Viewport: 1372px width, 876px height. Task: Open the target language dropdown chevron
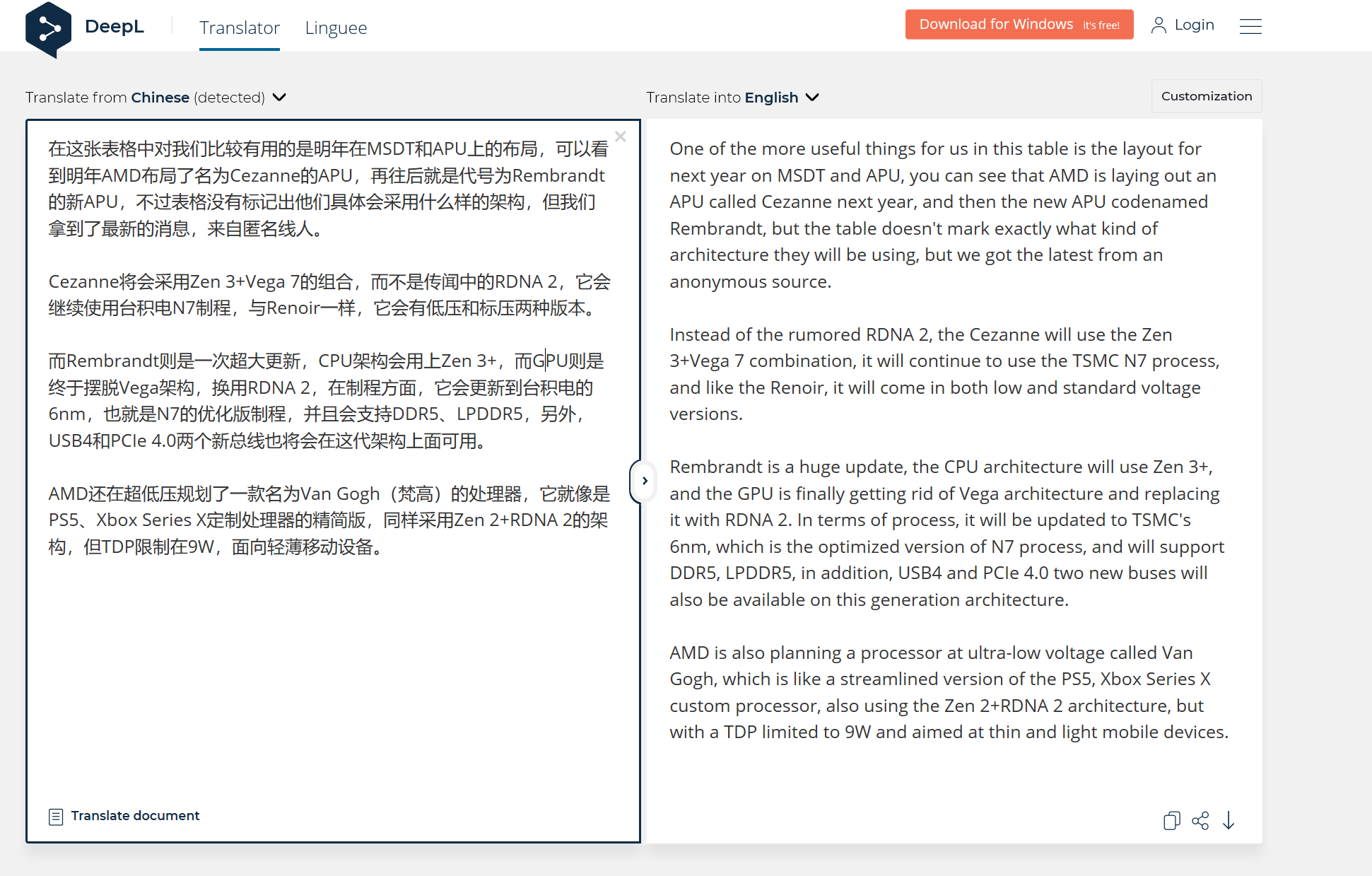pos(812,97)
